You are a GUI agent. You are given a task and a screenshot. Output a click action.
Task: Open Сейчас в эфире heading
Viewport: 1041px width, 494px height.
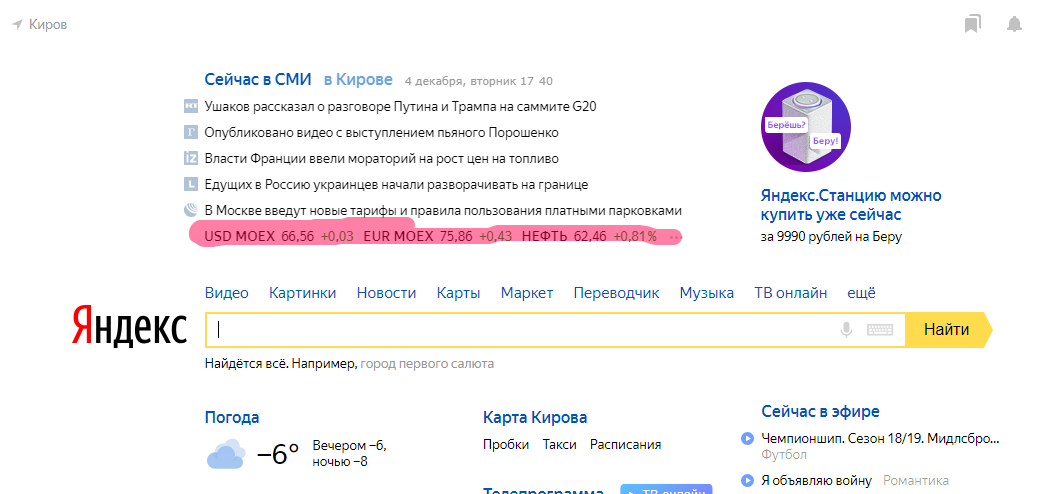coord(821,412)
